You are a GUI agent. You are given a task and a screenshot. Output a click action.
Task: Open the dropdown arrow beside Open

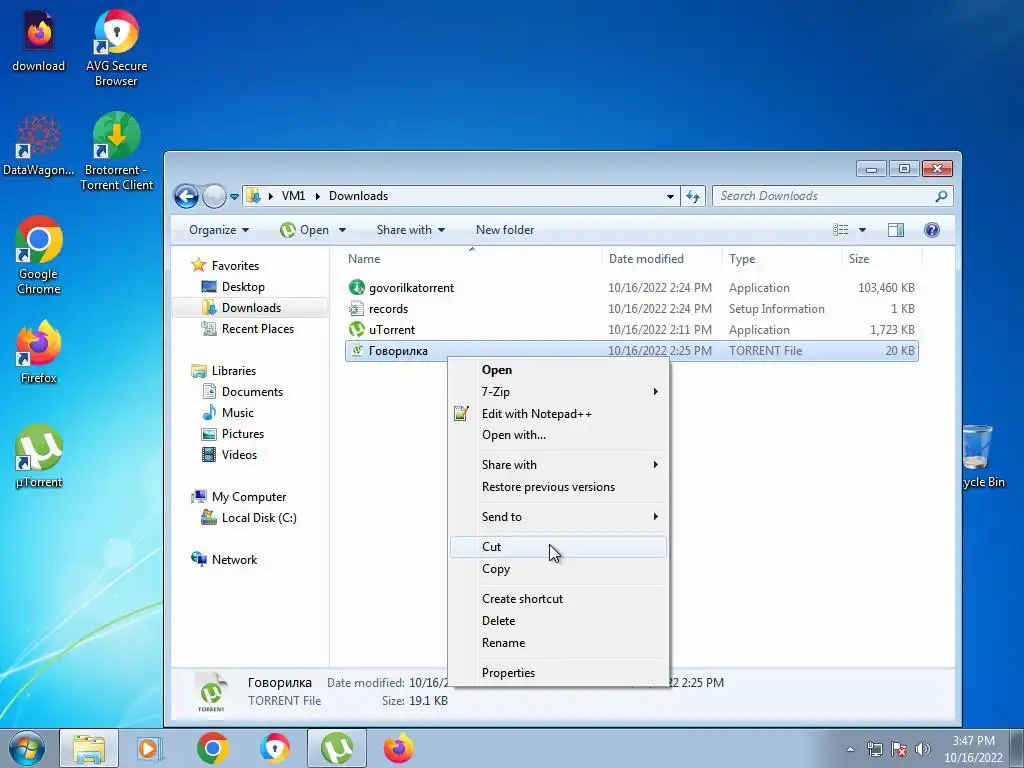(x=342, y=230)
